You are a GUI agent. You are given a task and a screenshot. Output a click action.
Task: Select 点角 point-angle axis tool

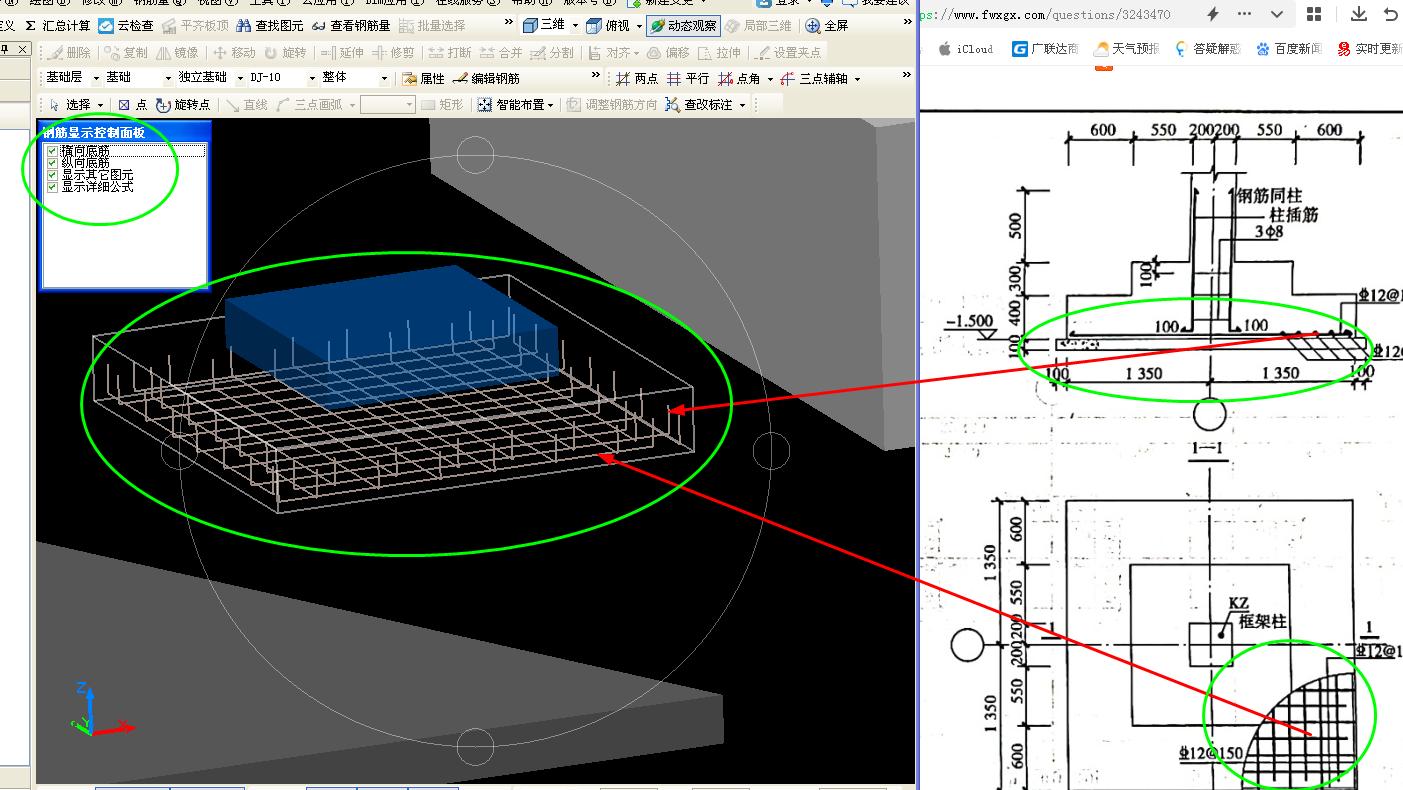(x=739, y=78)
